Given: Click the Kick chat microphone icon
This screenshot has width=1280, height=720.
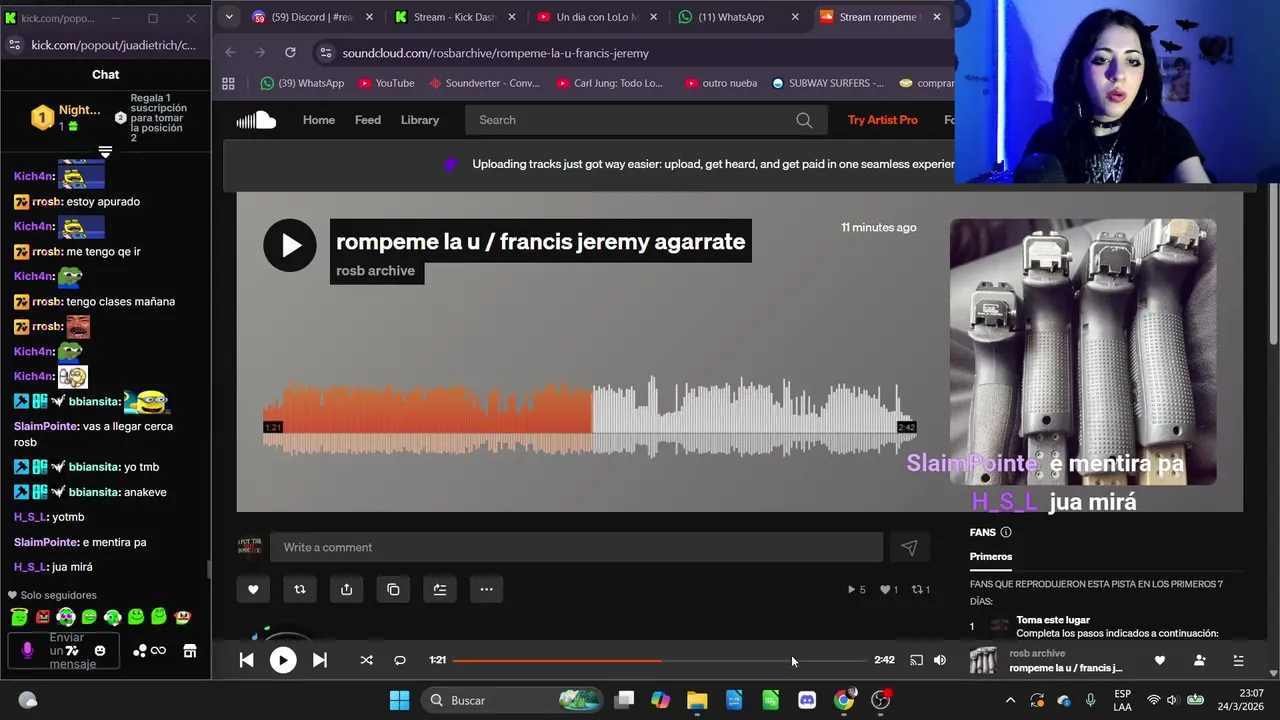Looking at the screenshot, I should click(x=27, y=650).
